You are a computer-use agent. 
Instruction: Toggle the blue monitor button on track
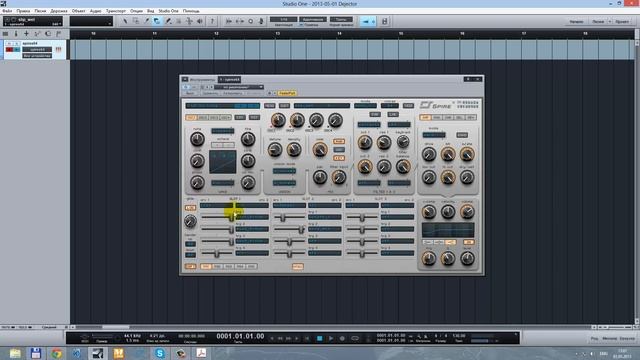click(17, 49)
